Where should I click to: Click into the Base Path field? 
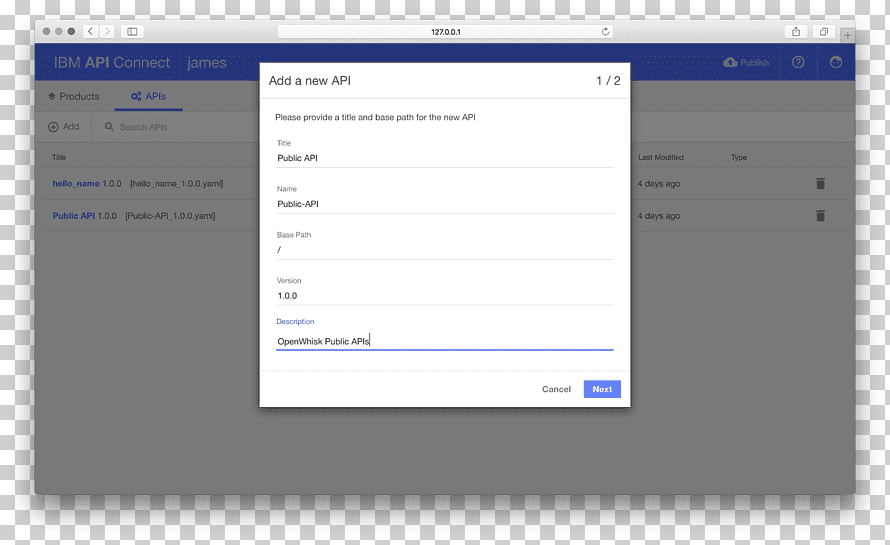tap(445, 250)
